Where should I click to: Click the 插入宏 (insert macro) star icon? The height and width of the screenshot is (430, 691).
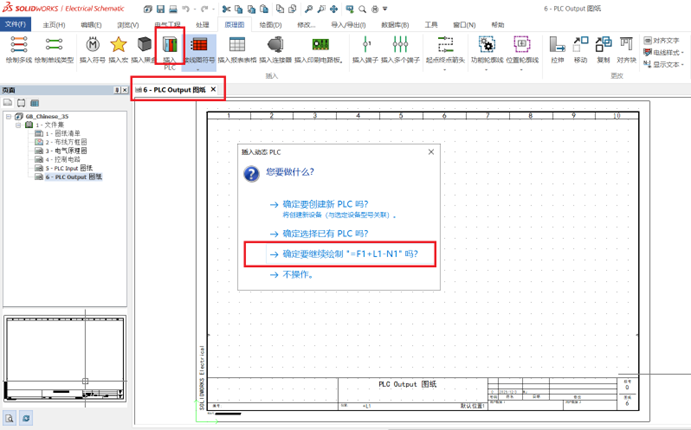(118, 44)
